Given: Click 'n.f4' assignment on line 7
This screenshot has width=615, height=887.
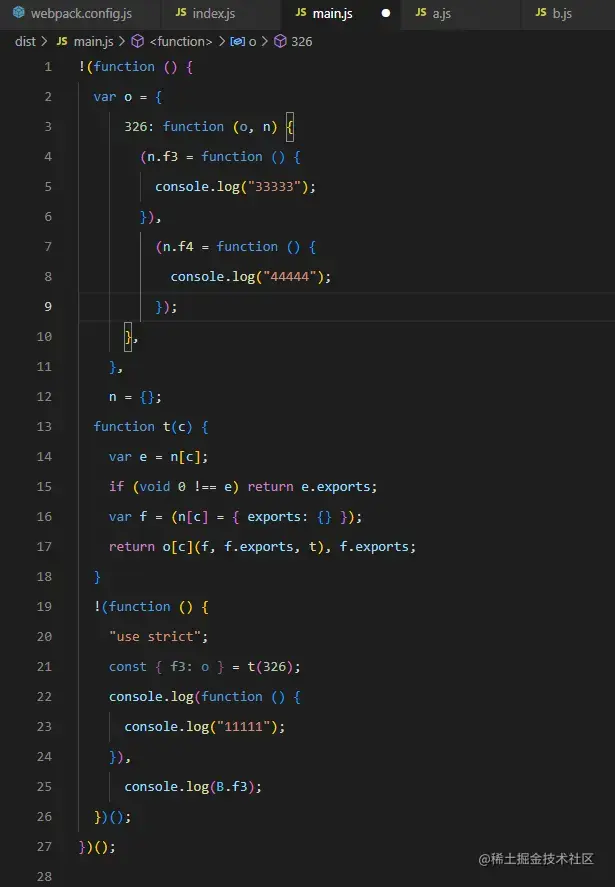Looking at the screenshot, I should coord(178,247).
